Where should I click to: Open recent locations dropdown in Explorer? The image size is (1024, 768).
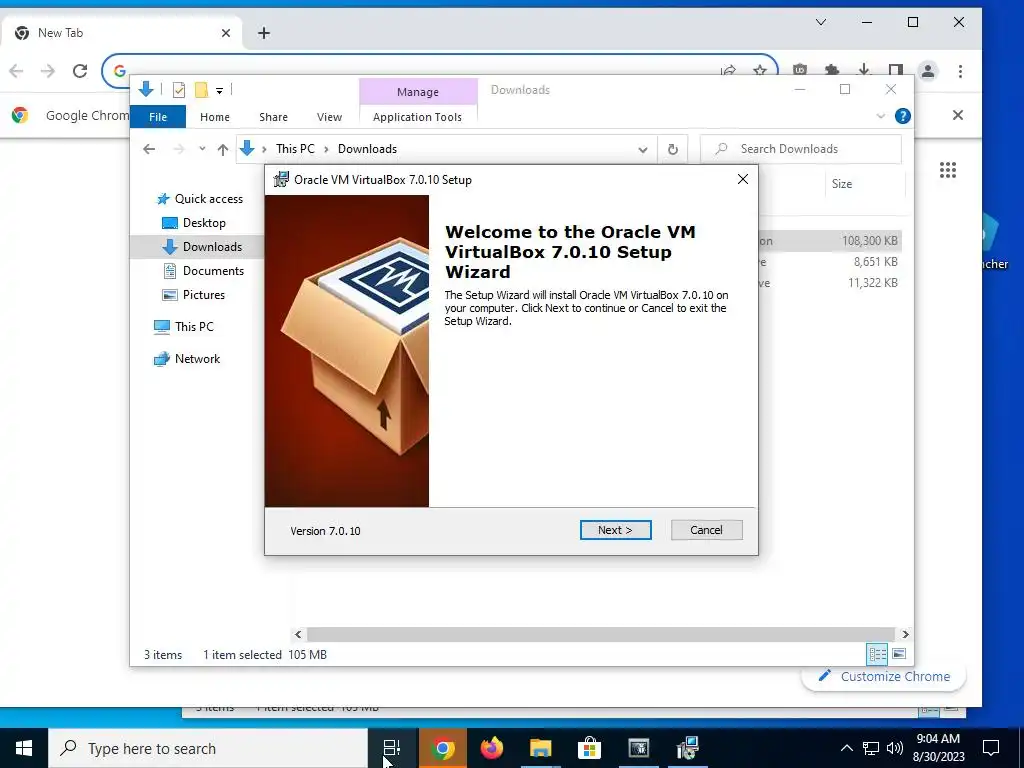point(202,149)
